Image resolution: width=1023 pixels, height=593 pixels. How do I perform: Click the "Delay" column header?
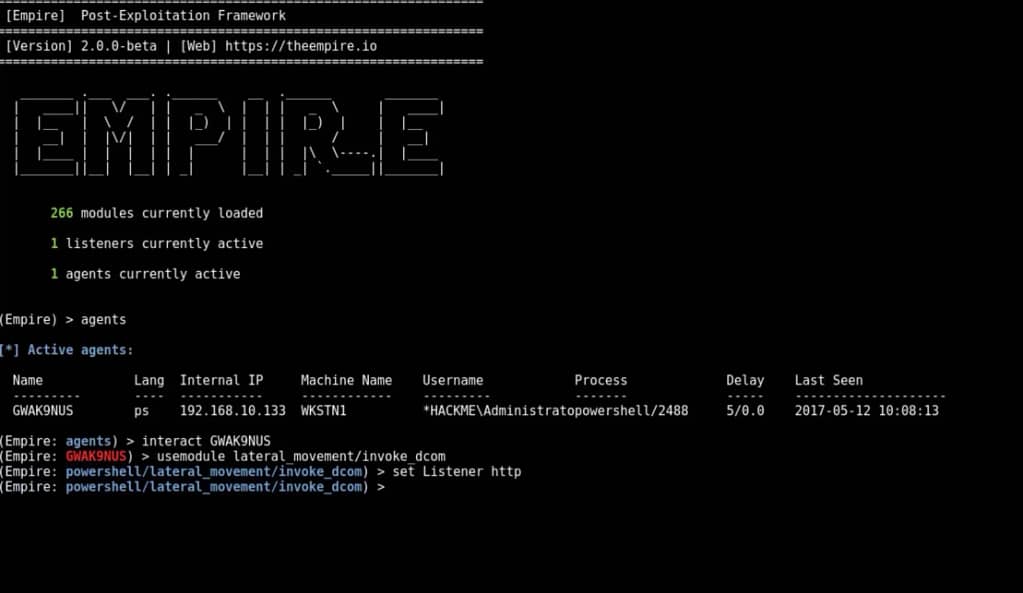point(745,380)
